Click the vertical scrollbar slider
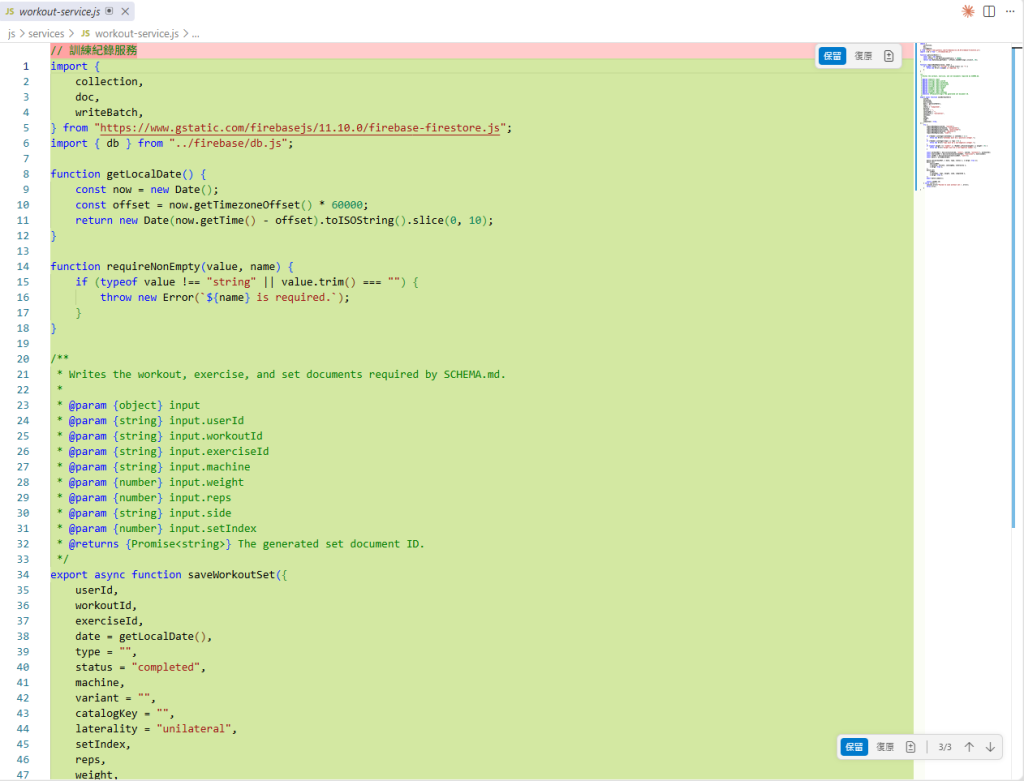The image size is (1024, 781). pyautogui.click(x=1013, y=287)
